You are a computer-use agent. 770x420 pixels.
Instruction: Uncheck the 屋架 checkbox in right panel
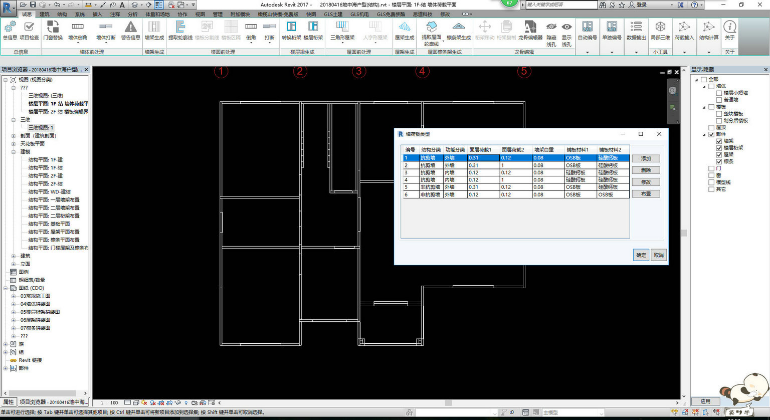(719, 155)
